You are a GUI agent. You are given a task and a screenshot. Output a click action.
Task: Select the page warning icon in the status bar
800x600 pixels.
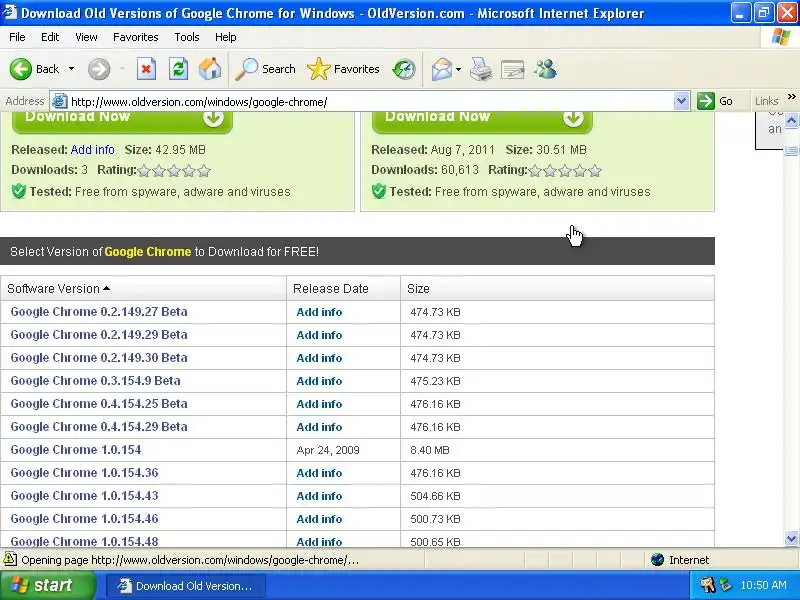pos(10,560)
